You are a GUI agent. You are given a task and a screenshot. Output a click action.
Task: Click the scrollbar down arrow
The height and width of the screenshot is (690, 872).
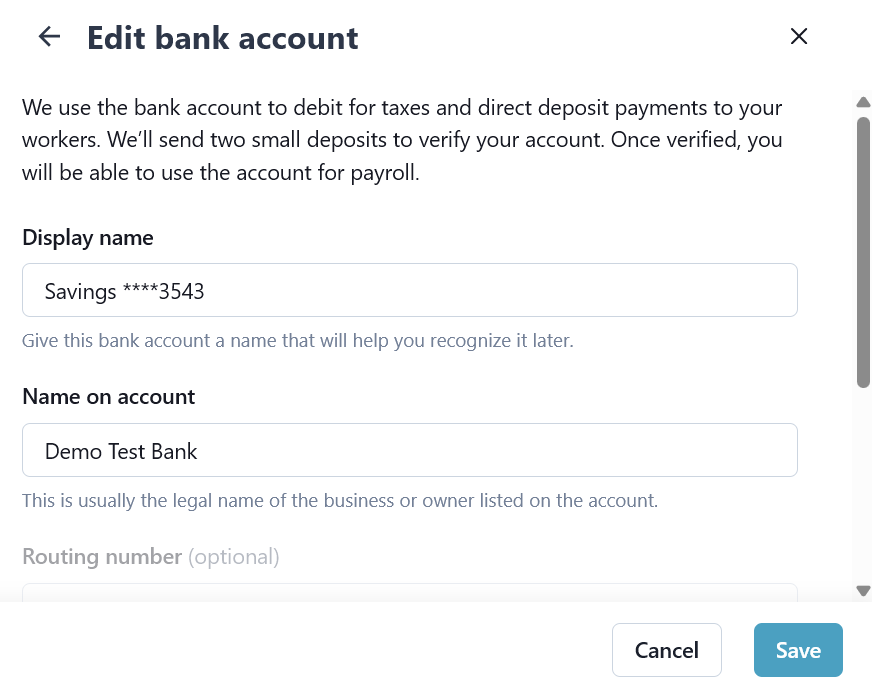(863, 591)
